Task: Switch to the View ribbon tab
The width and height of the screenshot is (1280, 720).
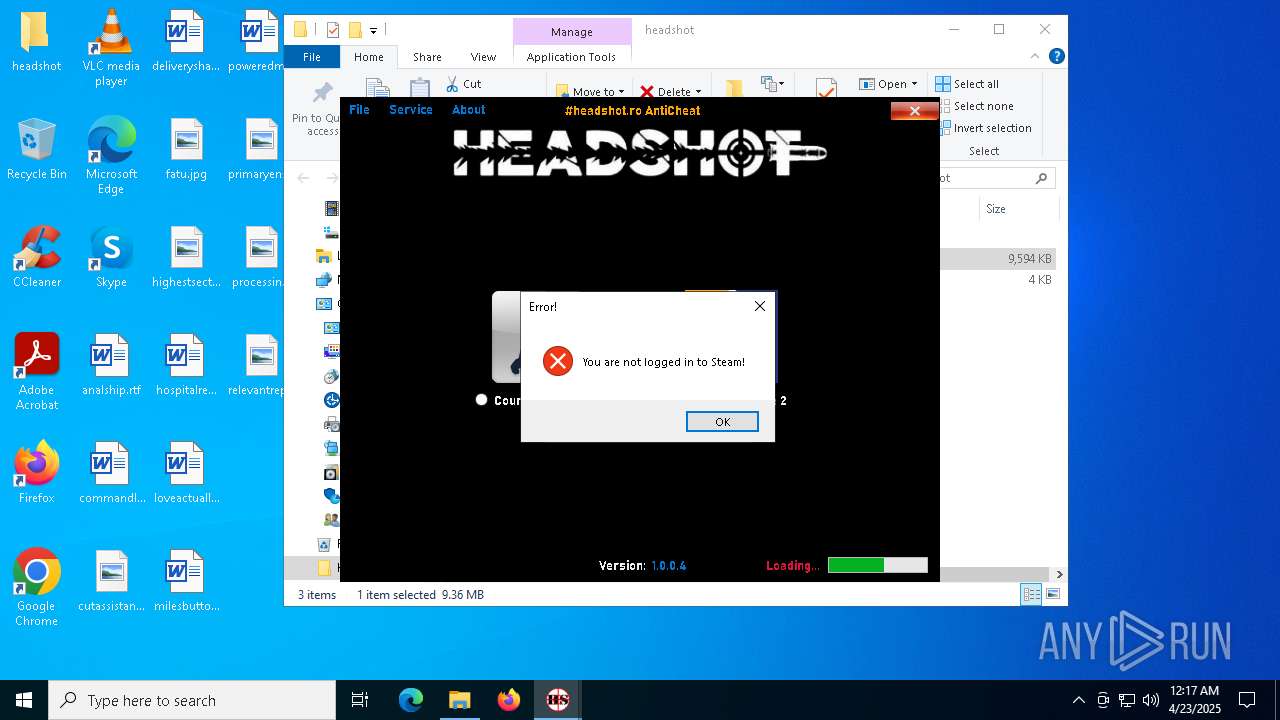Action: pos(483,57)
